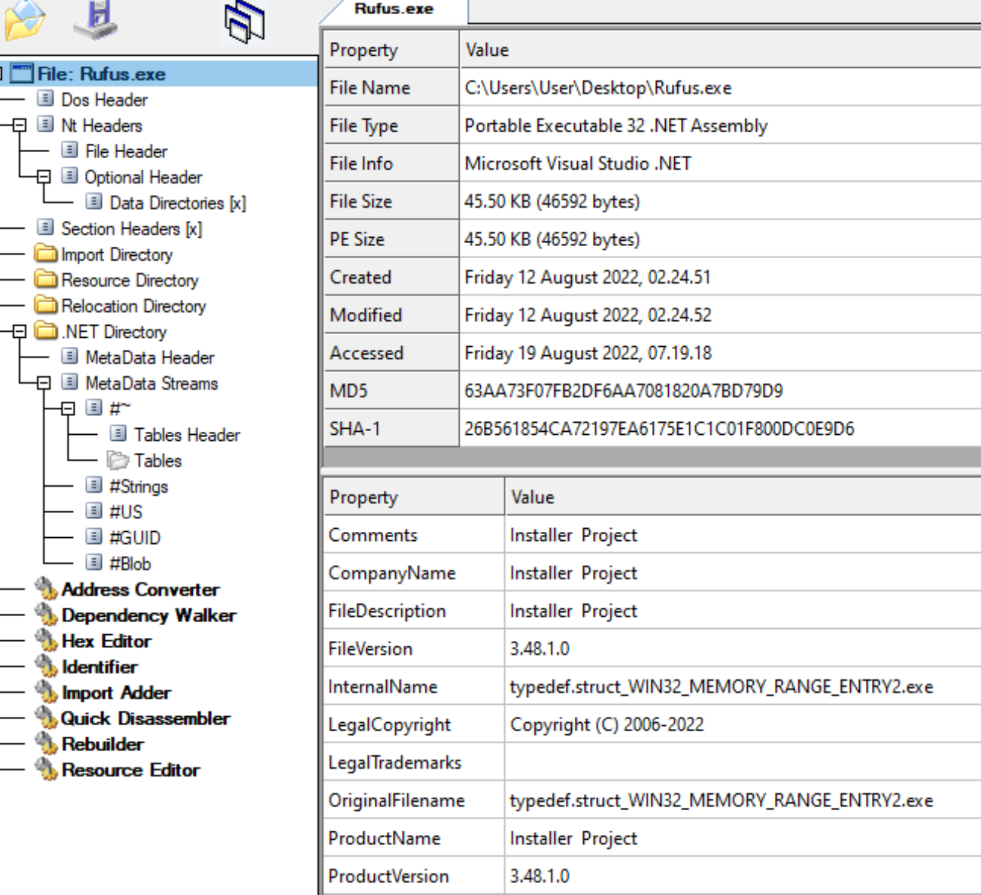Select the SHA-1 hash value cell

pos(720,428)
